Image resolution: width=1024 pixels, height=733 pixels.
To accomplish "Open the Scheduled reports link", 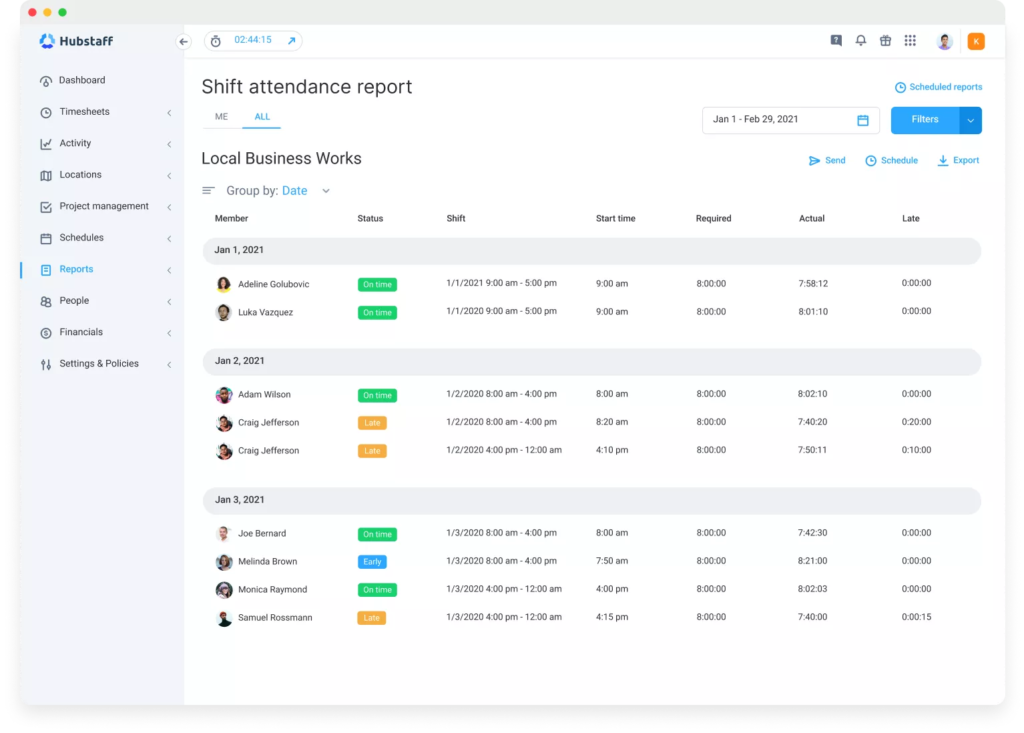I will 938,87.
